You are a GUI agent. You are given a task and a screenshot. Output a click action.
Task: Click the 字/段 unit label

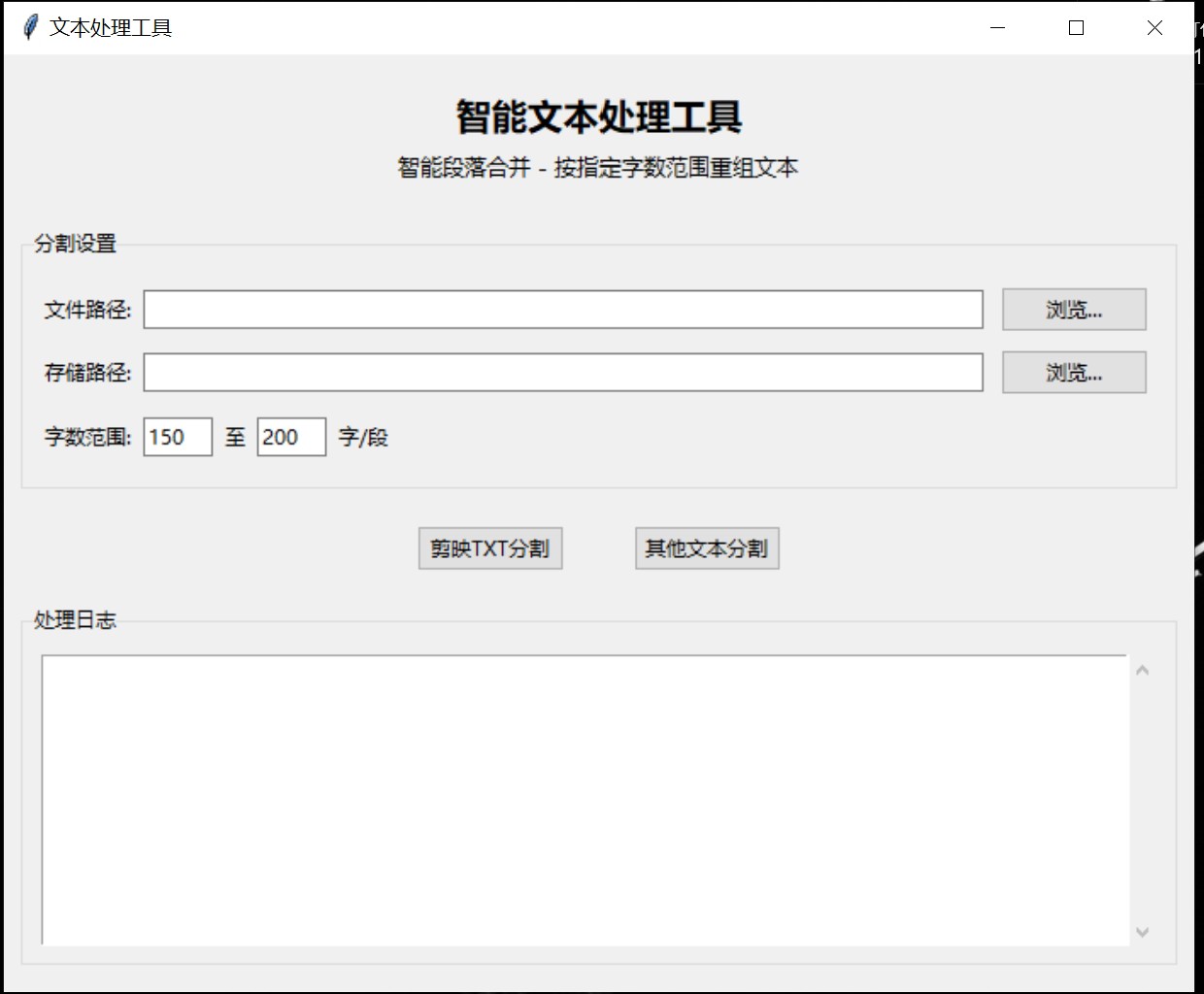click(363, 437)
